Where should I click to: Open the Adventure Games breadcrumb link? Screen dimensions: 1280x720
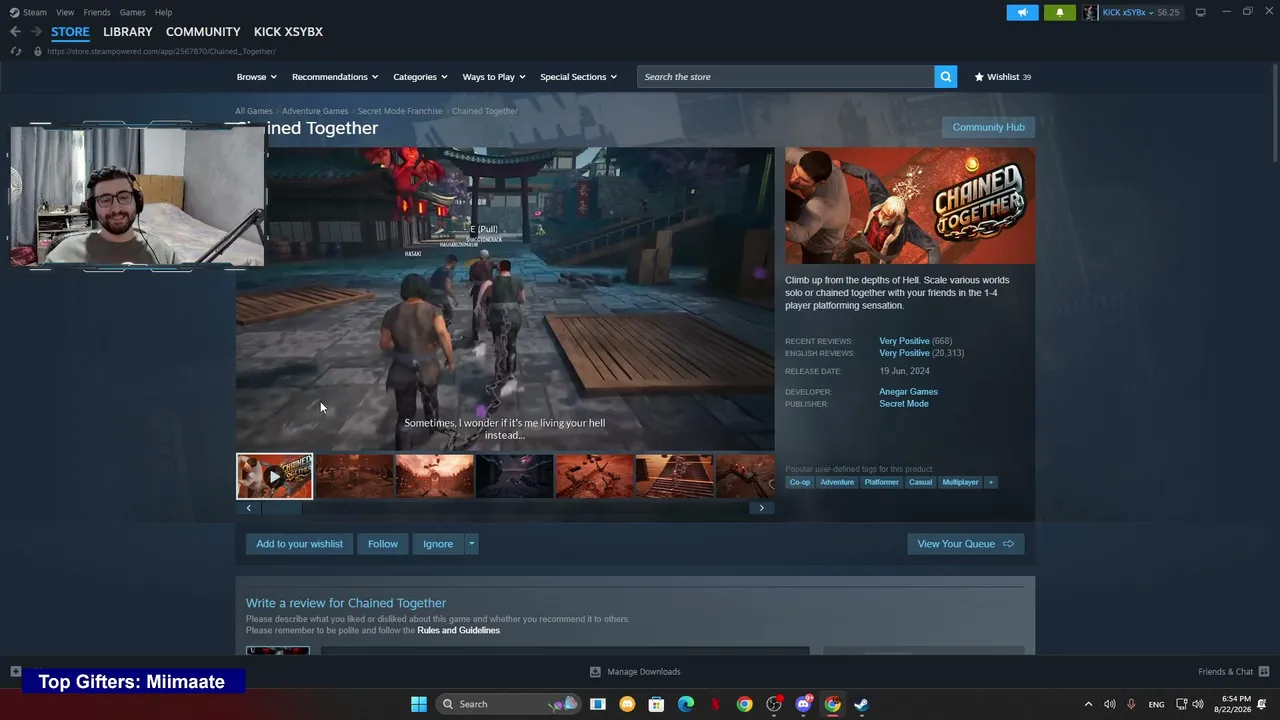[315, 111]
